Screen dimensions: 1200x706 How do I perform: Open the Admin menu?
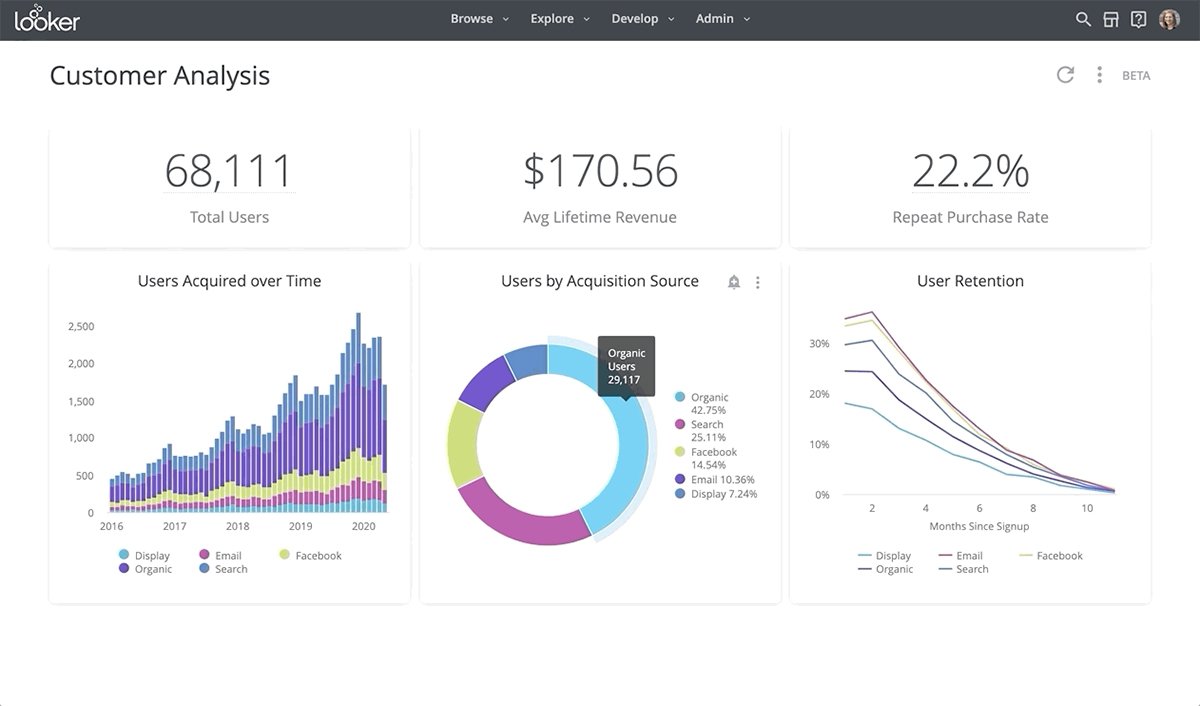click(x=714, y=18)
